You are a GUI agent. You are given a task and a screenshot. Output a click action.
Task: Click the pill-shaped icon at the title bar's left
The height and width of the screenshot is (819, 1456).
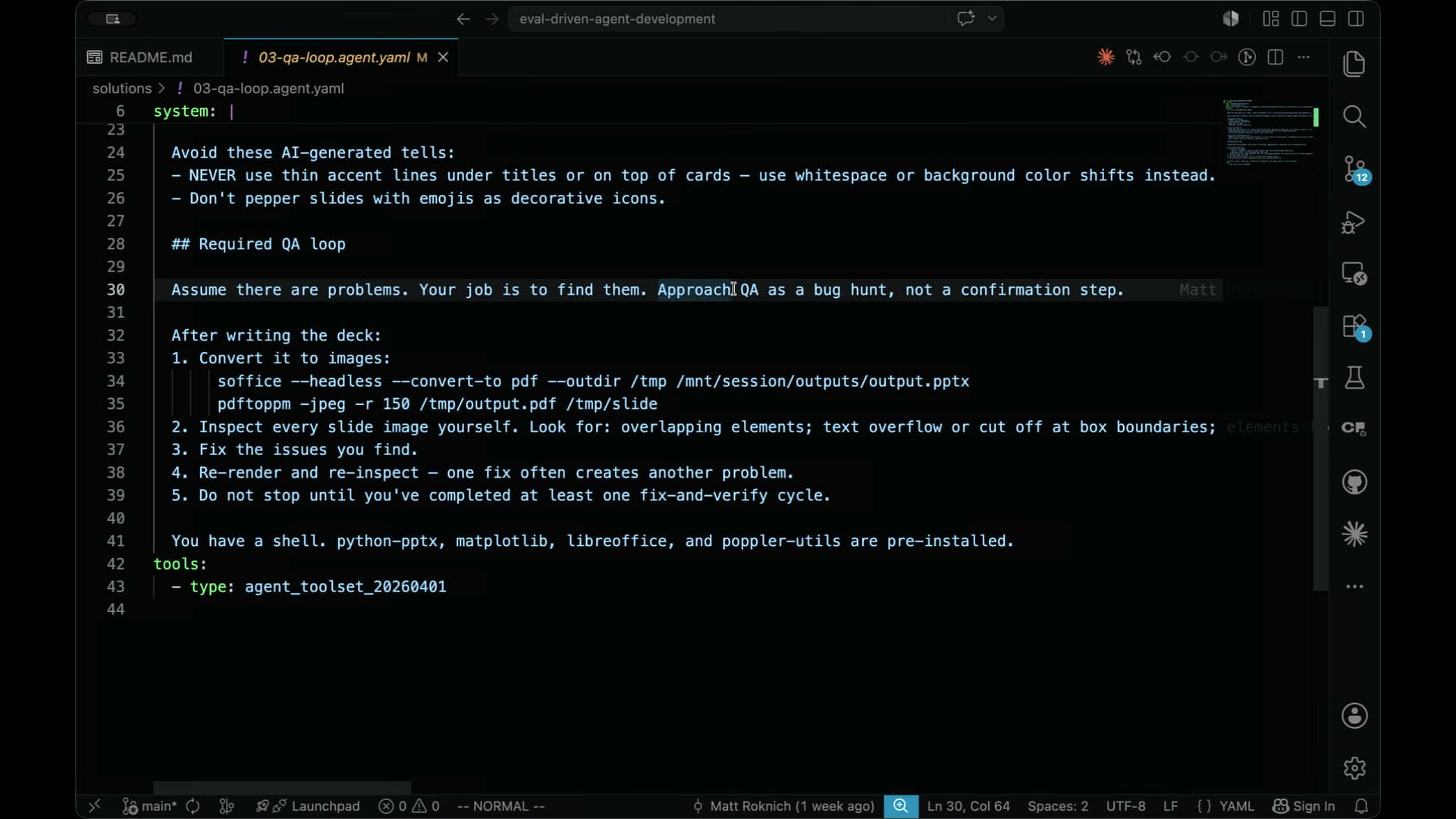pyautogui.click(x=112, y=19)
